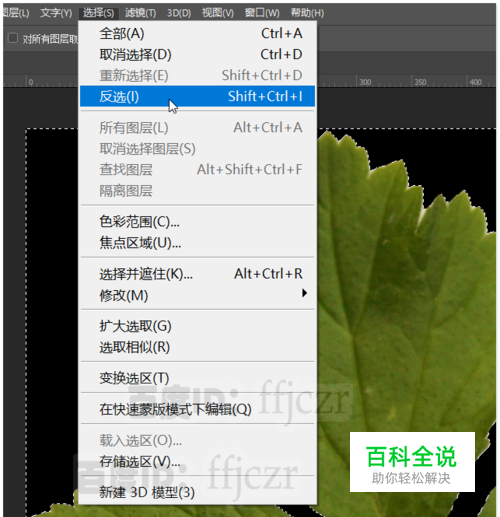The height and width of the screenshot is (517, 500).
Task: Choose 选取相似(R) menu entry
Action: (x=197, y=347)
